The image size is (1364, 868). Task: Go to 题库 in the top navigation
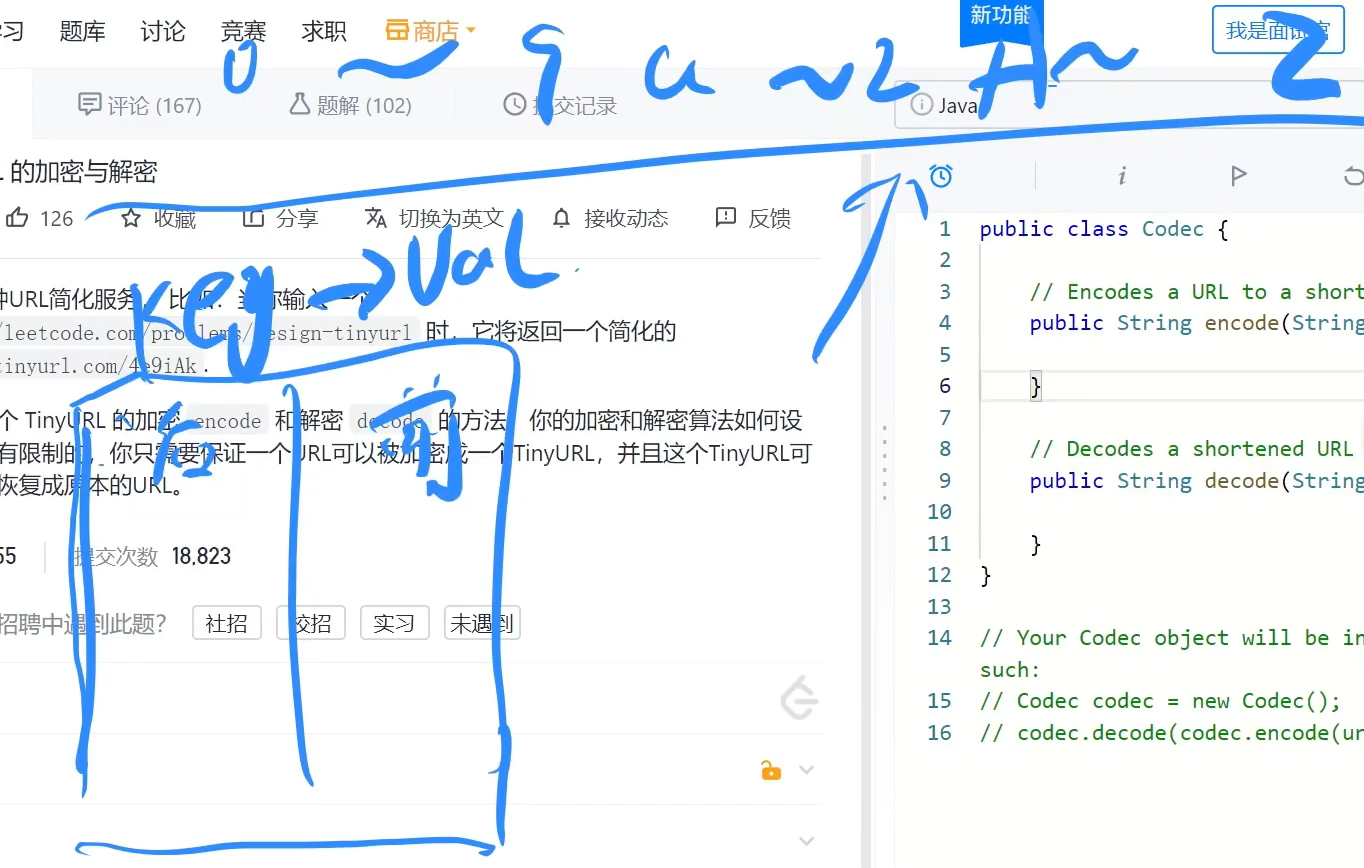tap(82, 31)
